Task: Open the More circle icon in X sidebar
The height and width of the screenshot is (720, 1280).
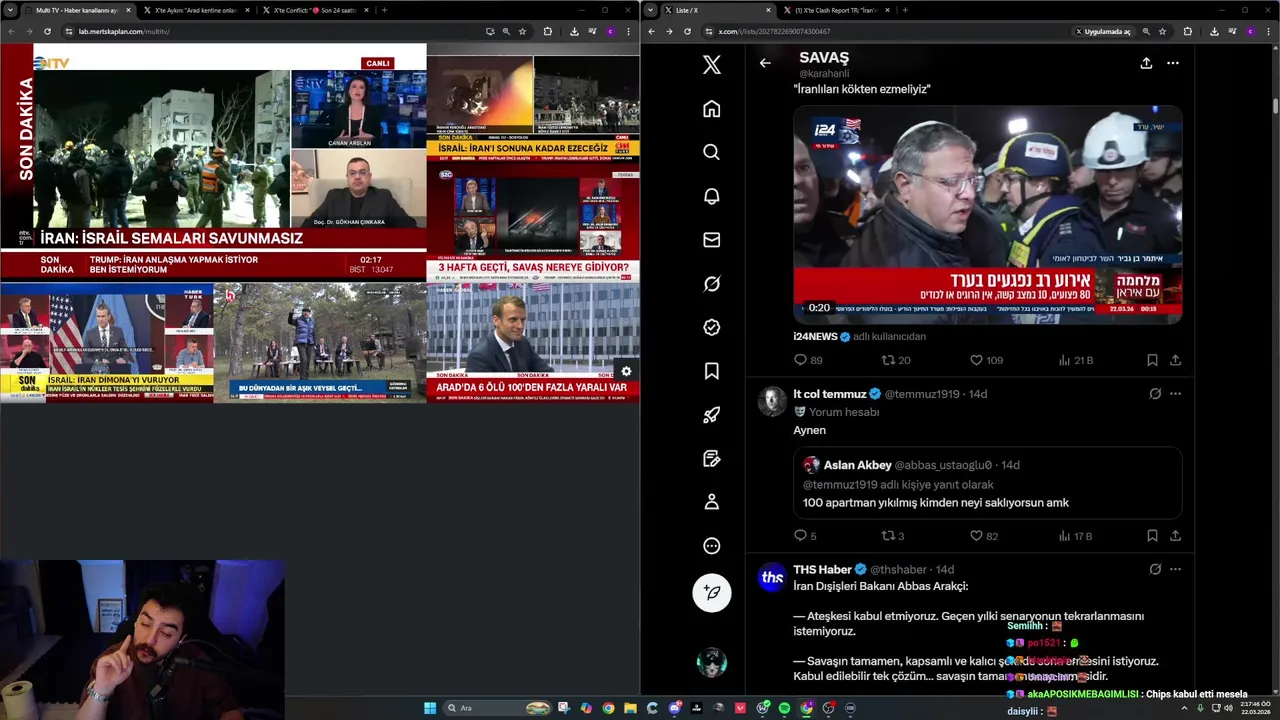Action: tap(711, 546)
